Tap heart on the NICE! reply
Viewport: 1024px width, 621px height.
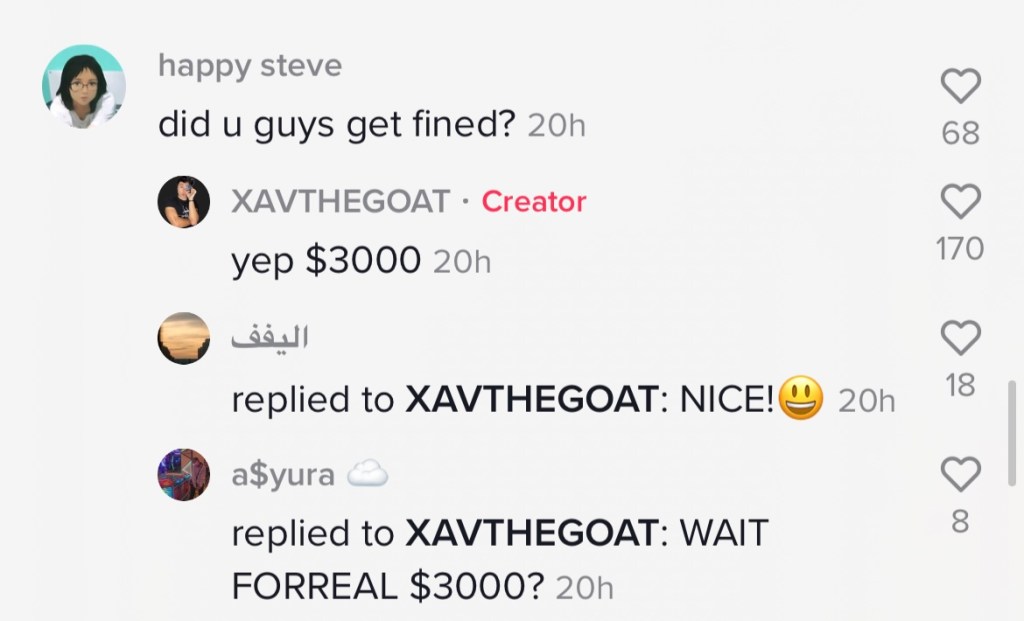961,338
